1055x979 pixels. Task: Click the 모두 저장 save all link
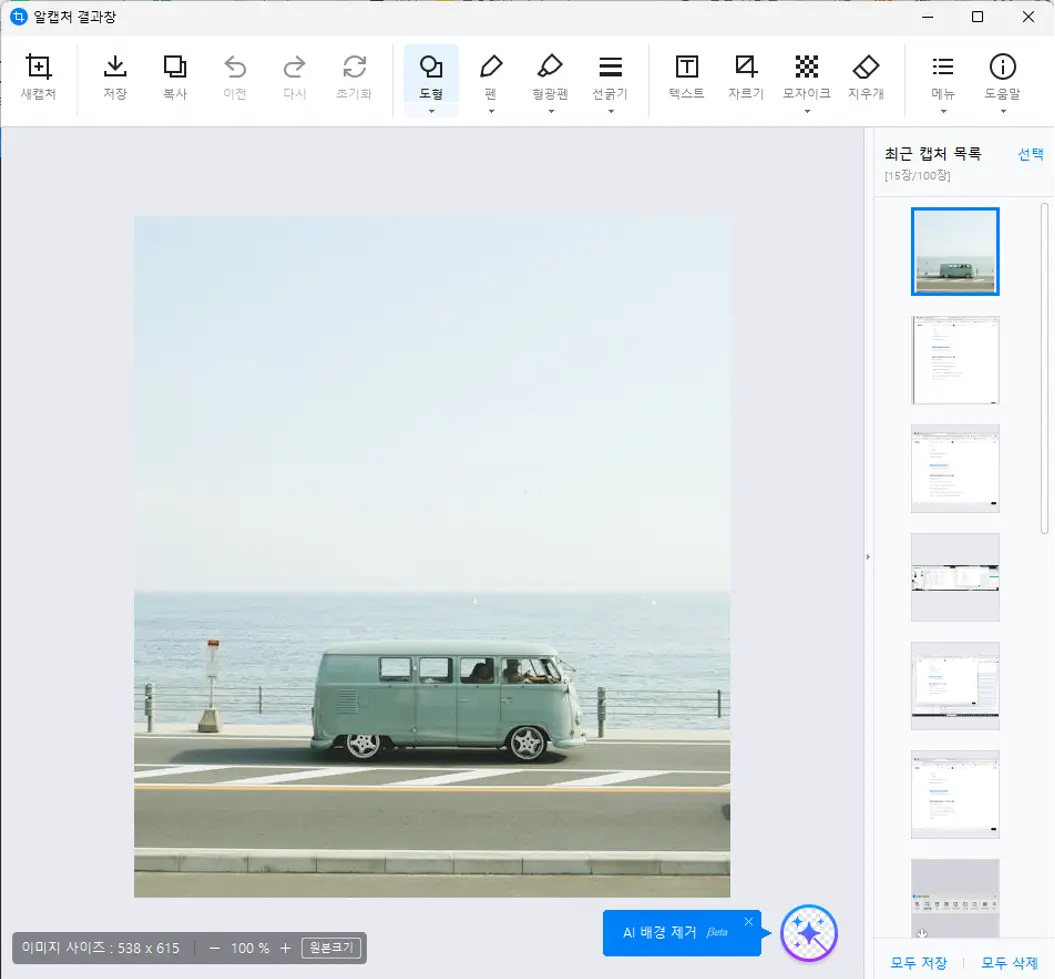click(919, 963)
